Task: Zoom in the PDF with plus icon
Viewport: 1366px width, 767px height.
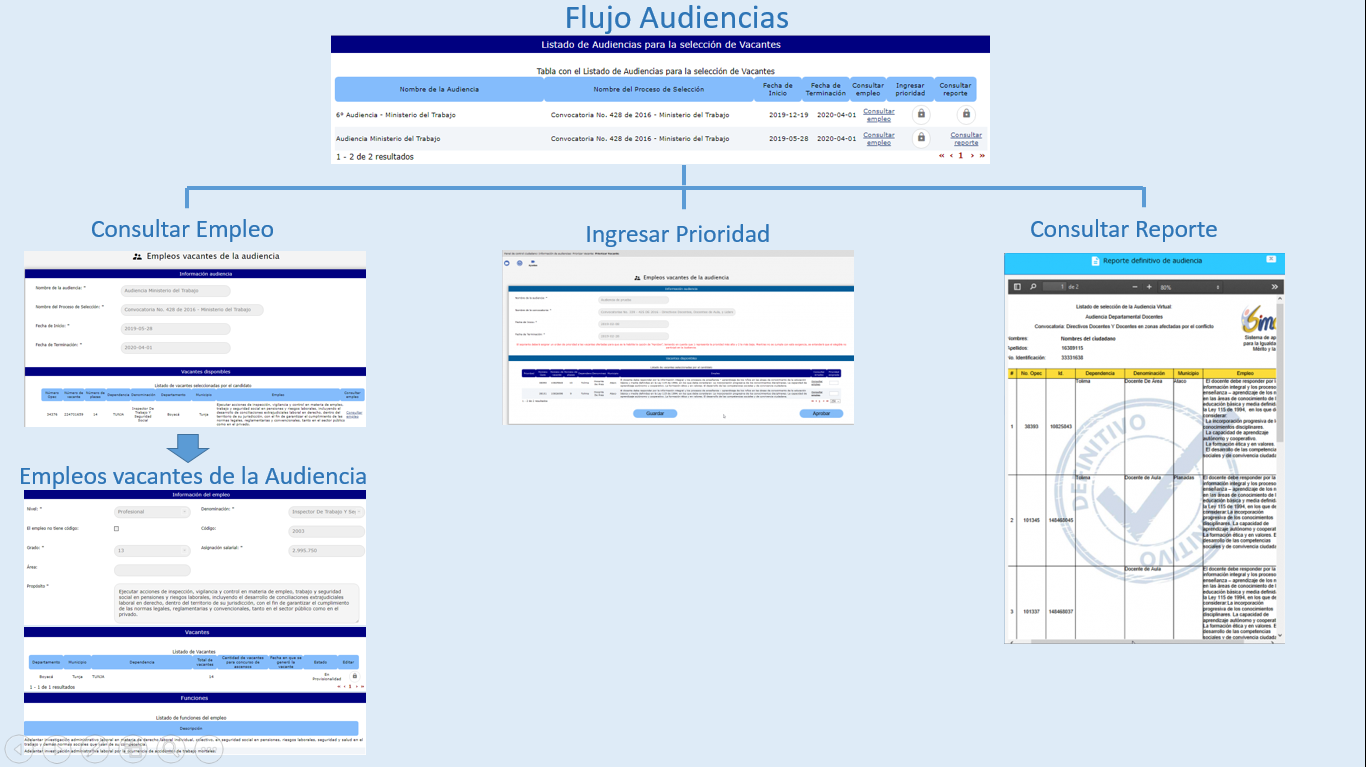Action: 1149,287
